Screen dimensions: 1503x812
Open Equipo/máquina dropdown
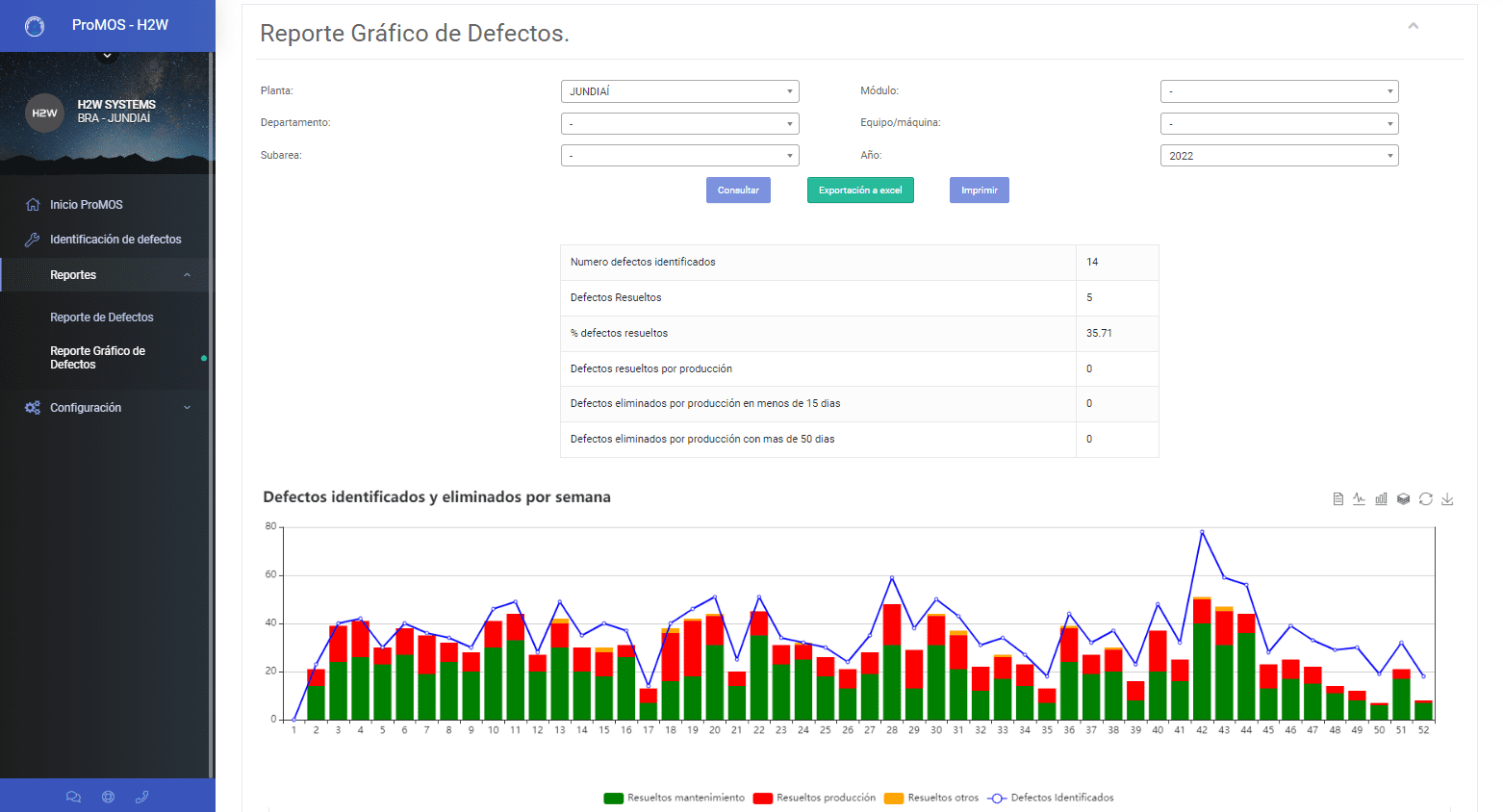coord(1280,123)
